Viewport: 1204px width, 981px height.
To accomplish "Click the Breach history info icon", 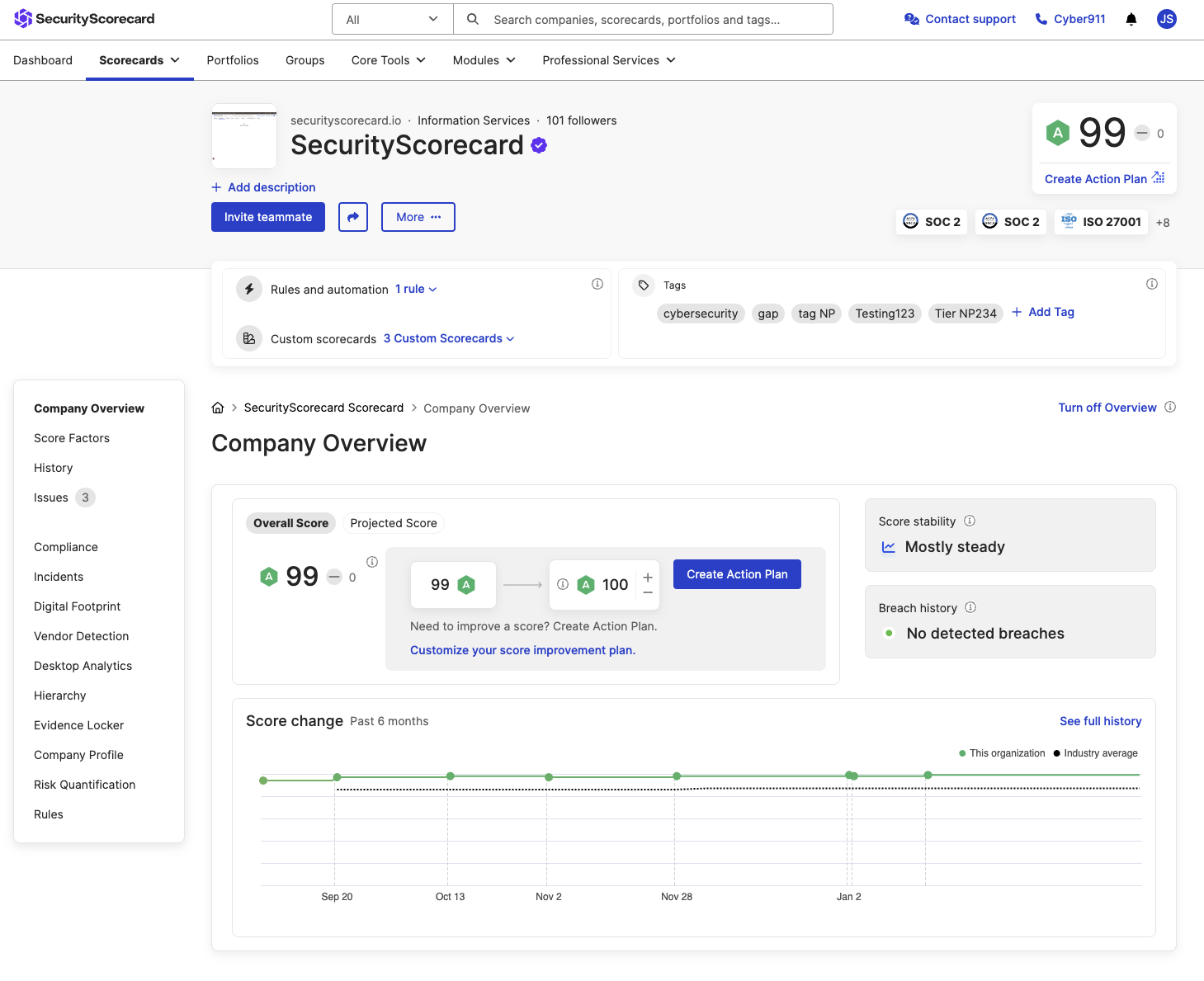I will click(x=970, y=607).
